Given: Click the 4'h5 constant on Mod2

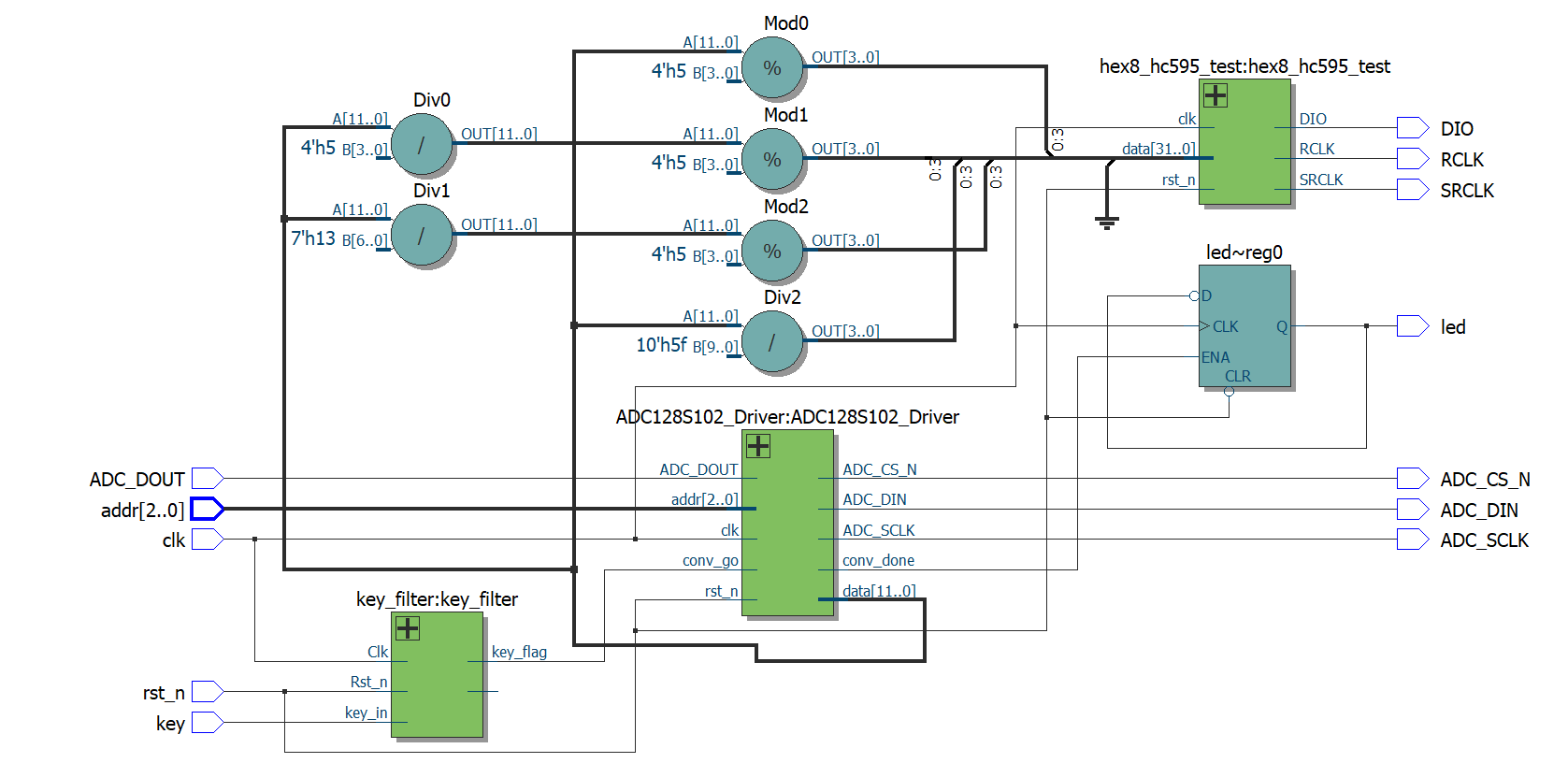Looking at the screenshot, I should [669, 254].
